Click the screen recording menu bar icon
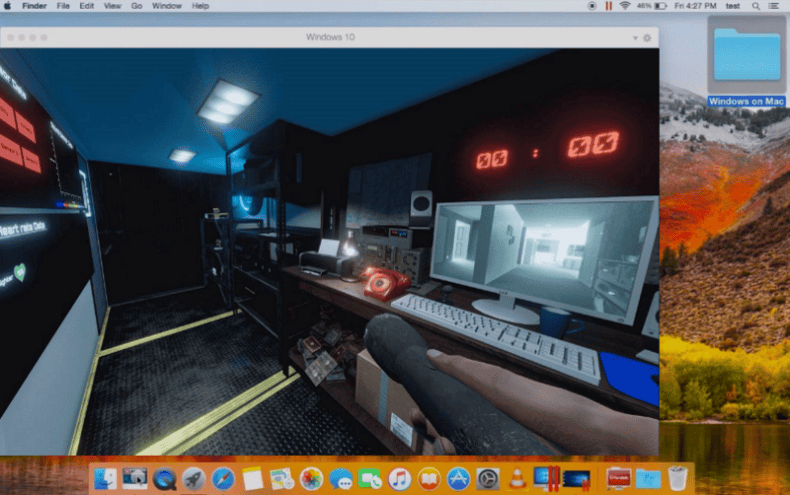Image resolution: width=790 pixels, height=495 pixels. (x=592, y=6)
